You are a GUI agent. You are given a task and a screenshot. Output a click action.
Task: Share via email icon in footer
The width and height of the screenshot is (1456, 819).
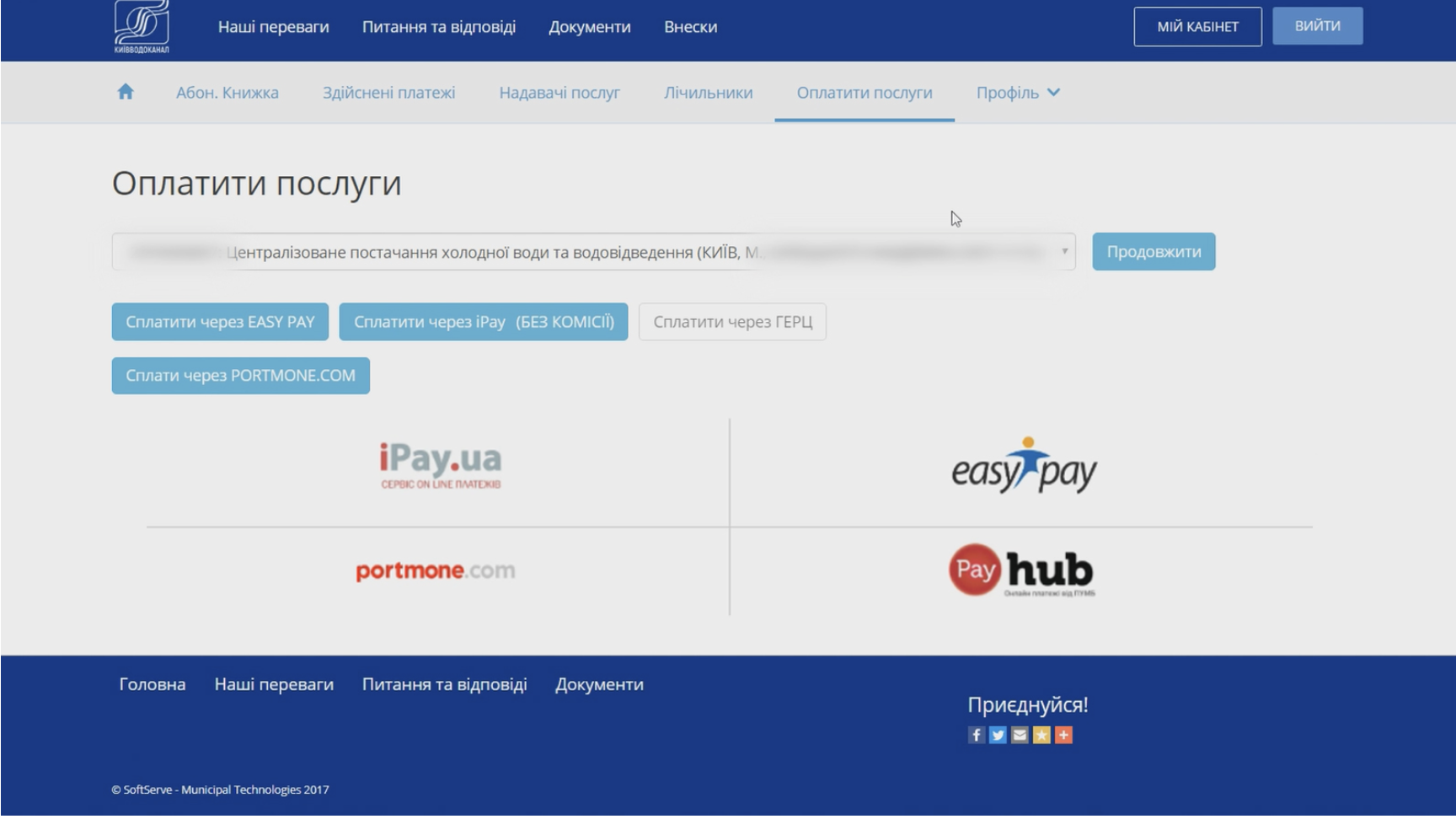pyautogui.click(x=1020, y=736)
